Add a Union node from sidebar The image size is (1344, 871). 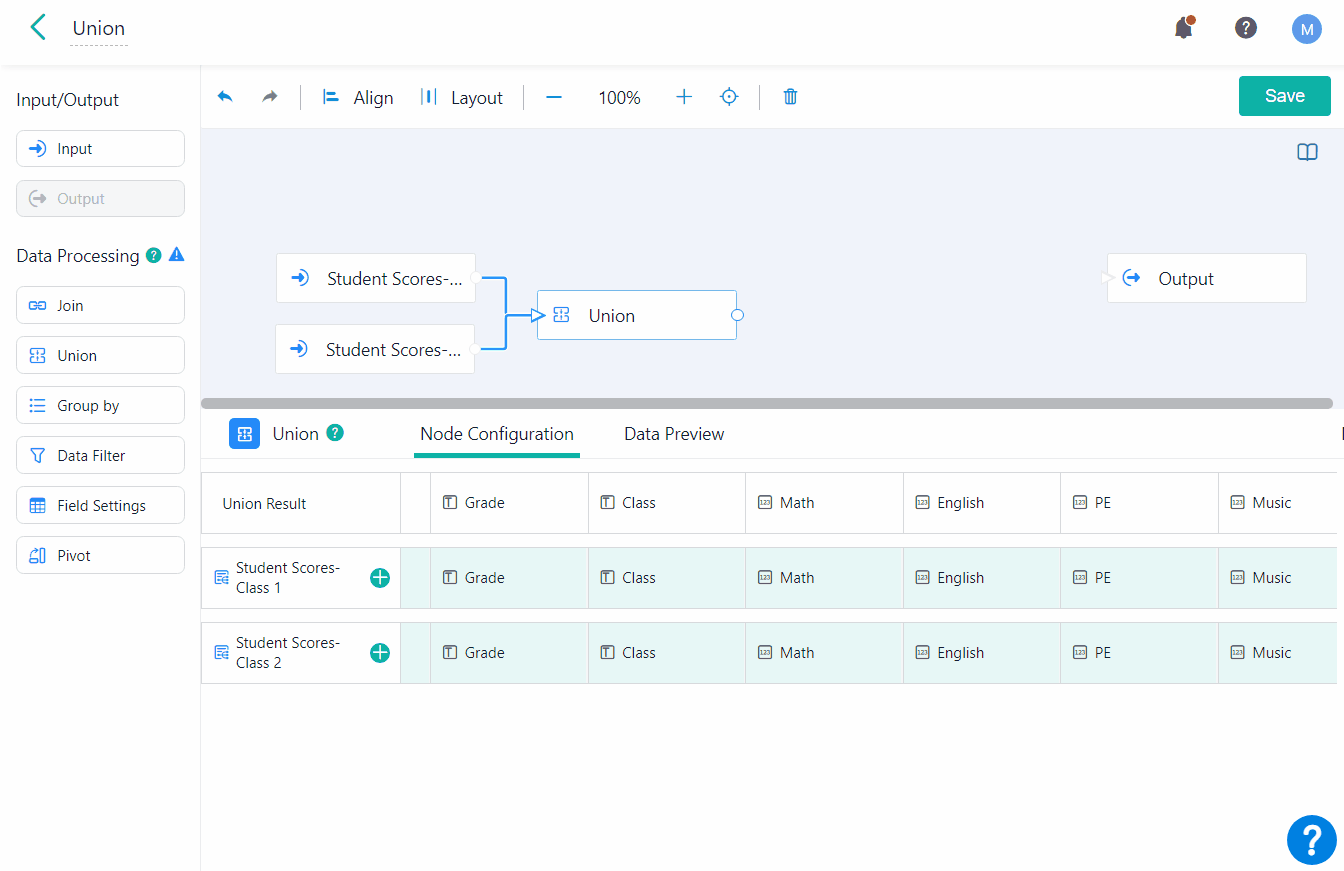tap(100, 355)
